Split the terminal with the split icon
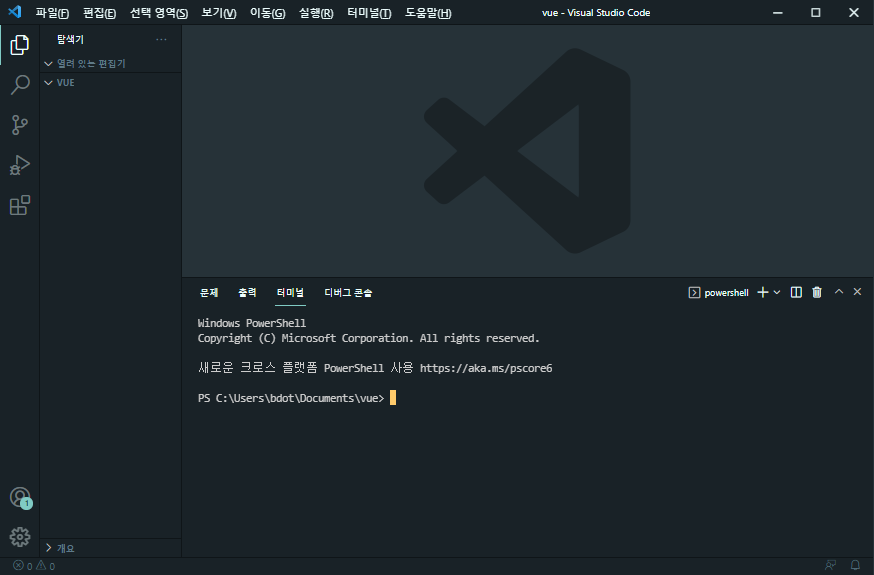874x575 pixels. [796, 293]
